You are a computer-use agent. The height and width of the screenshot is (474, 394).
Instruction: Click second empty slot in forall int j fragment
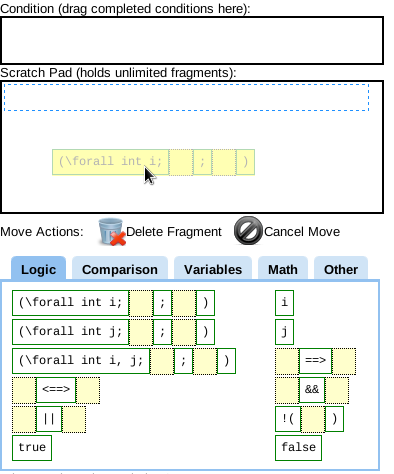click(184, 332)
